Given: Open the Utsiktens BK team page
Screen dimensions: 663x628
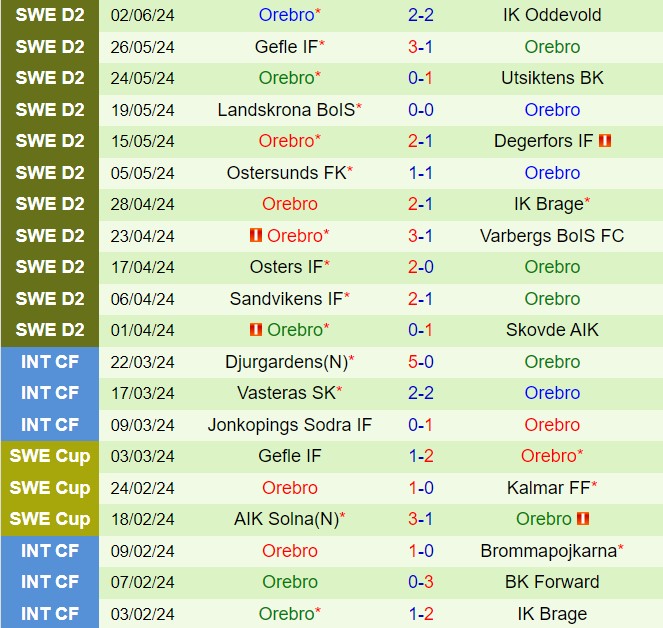Looking at the screenshot, I should (552, 78).
